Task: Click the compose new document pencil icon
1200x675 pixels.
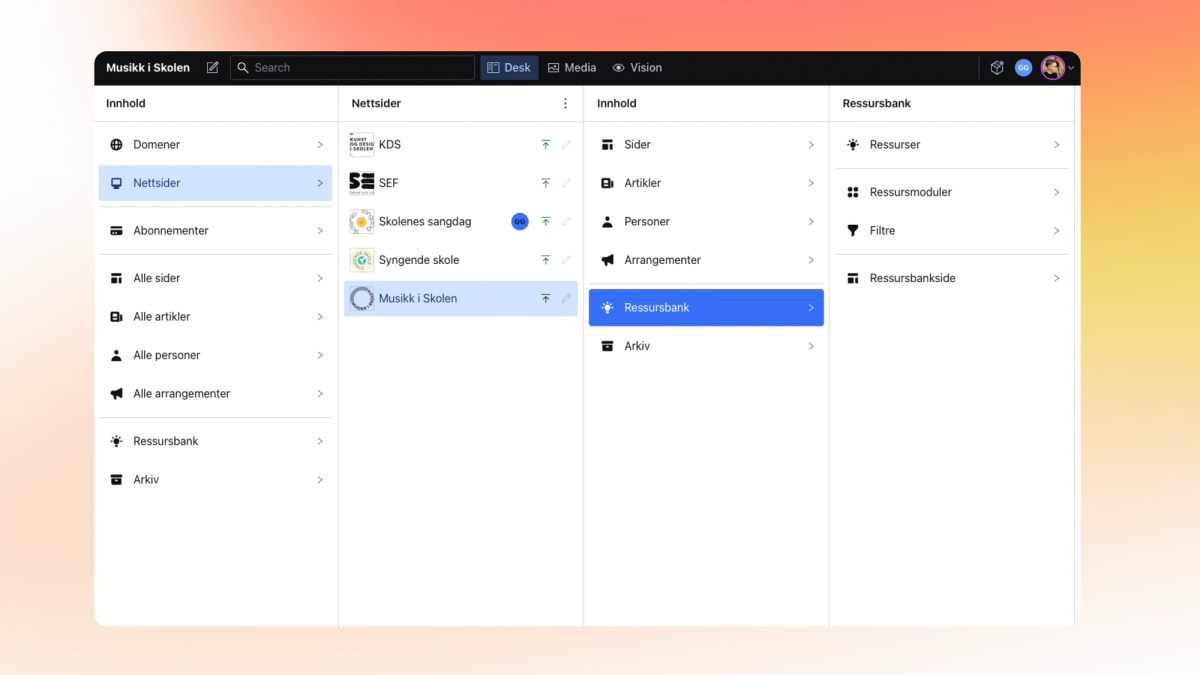Action: [212, 68]
